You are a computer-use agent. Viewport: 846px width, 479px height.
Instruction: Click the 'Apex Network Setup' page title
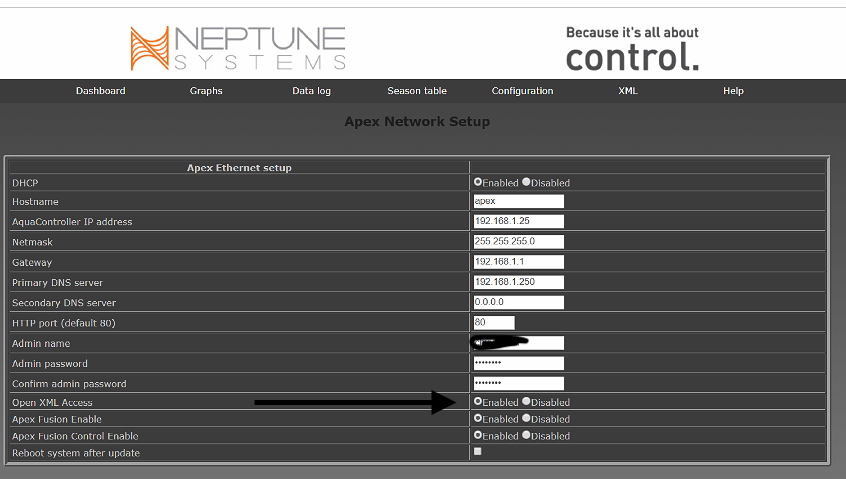[417, 121]
